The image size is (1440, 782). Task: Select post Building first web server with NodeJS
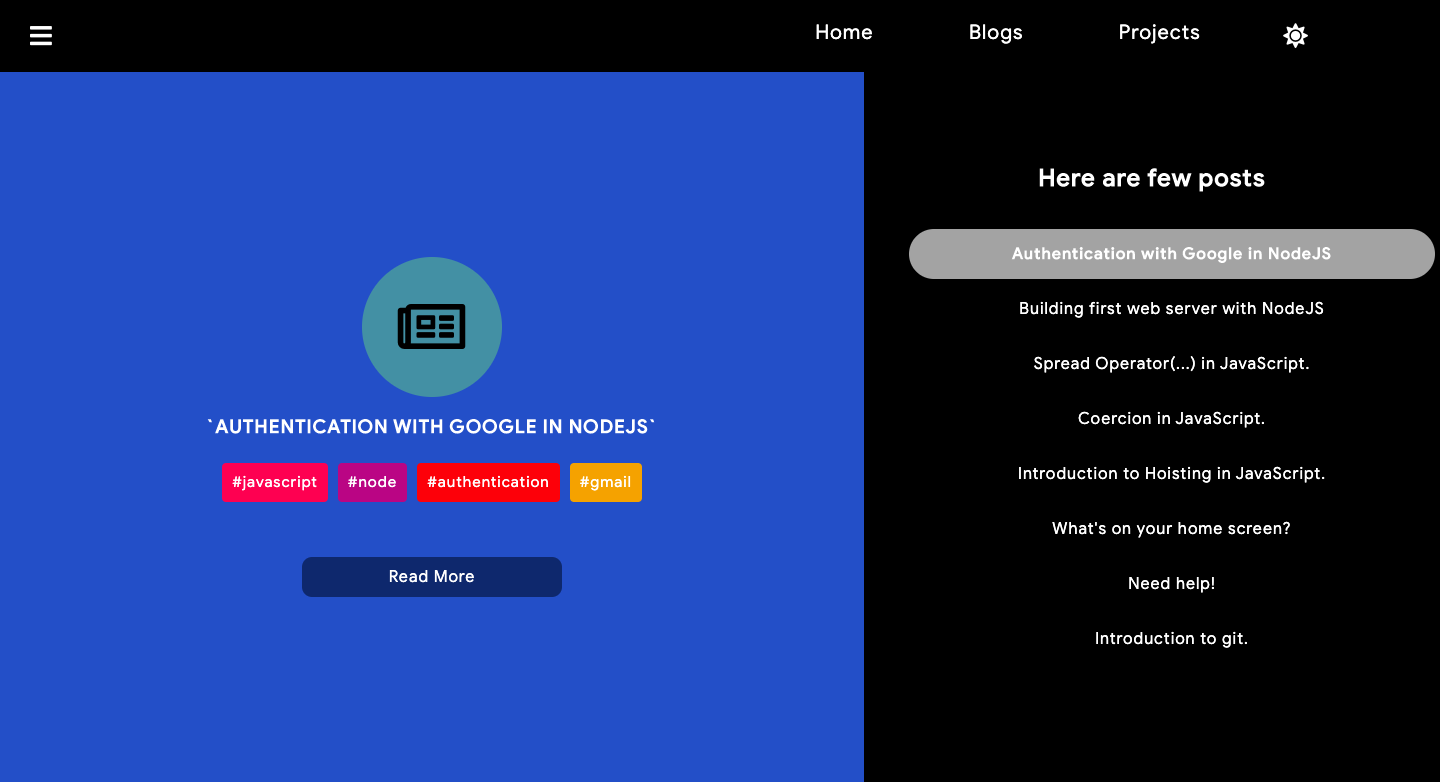click(1172, 309)
